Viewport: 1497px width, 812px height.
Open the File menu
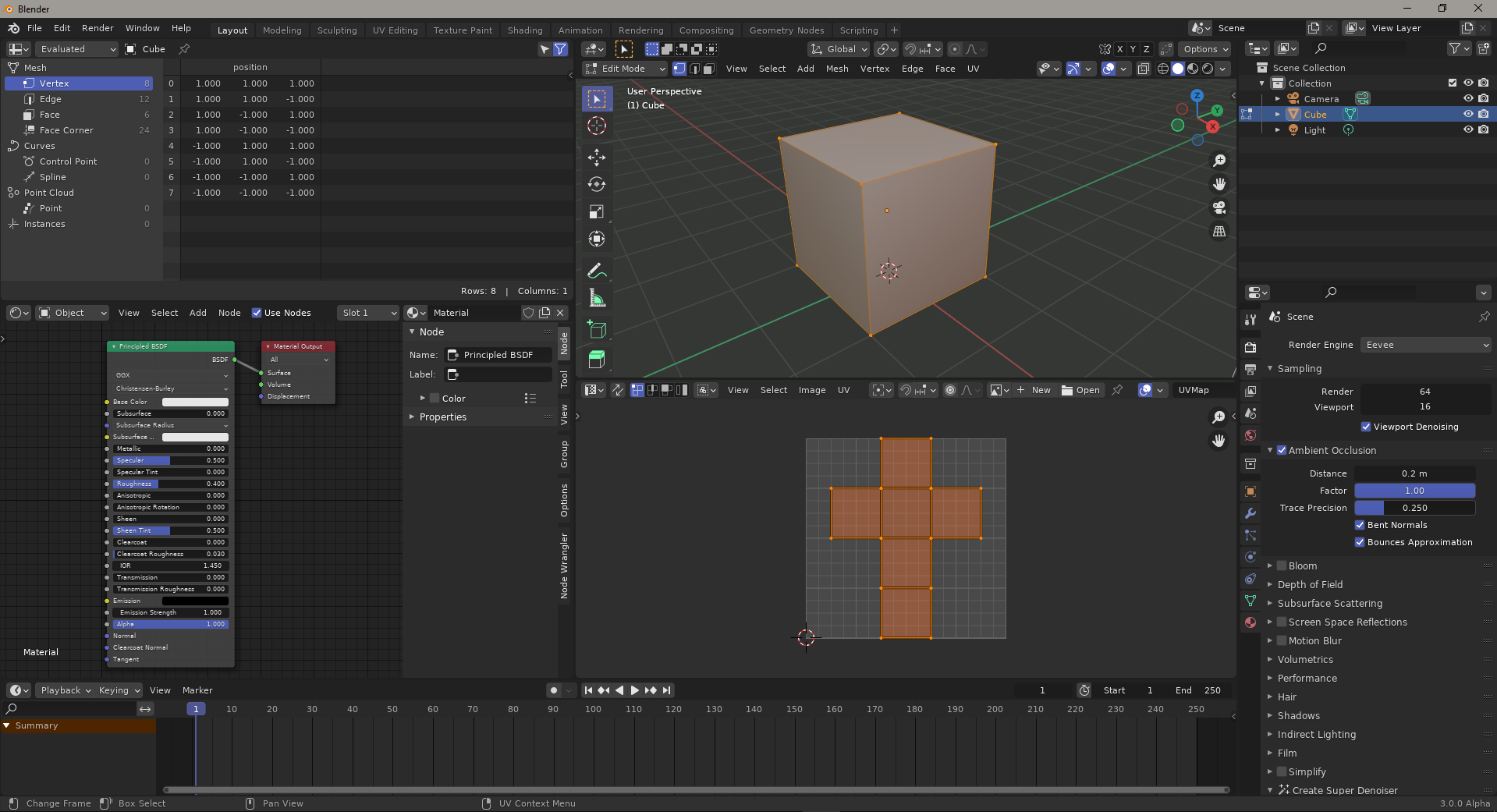34,28
